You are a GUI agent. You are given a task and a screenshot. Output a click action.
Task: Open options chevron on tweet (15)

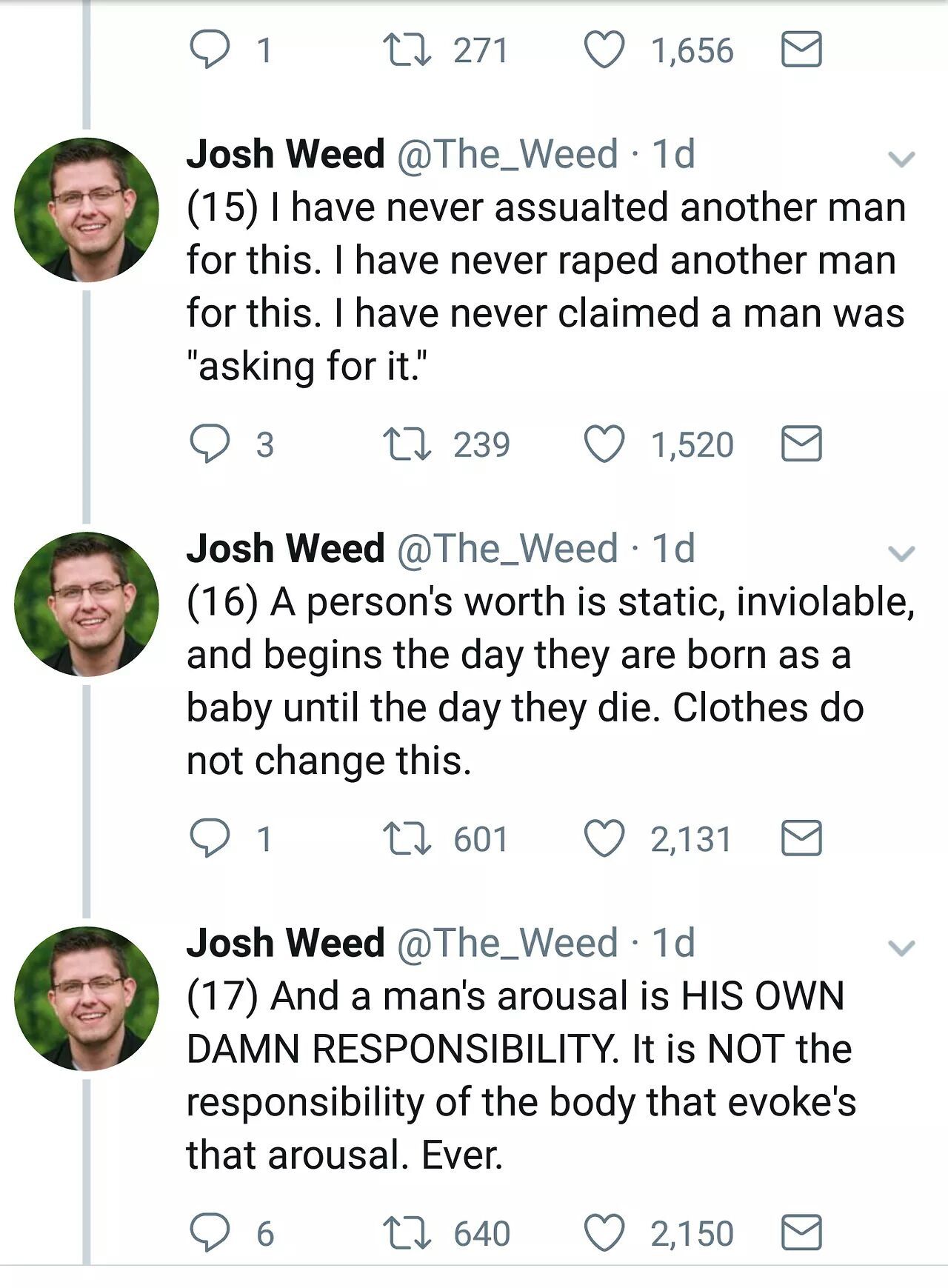click(x=901, y=159)
